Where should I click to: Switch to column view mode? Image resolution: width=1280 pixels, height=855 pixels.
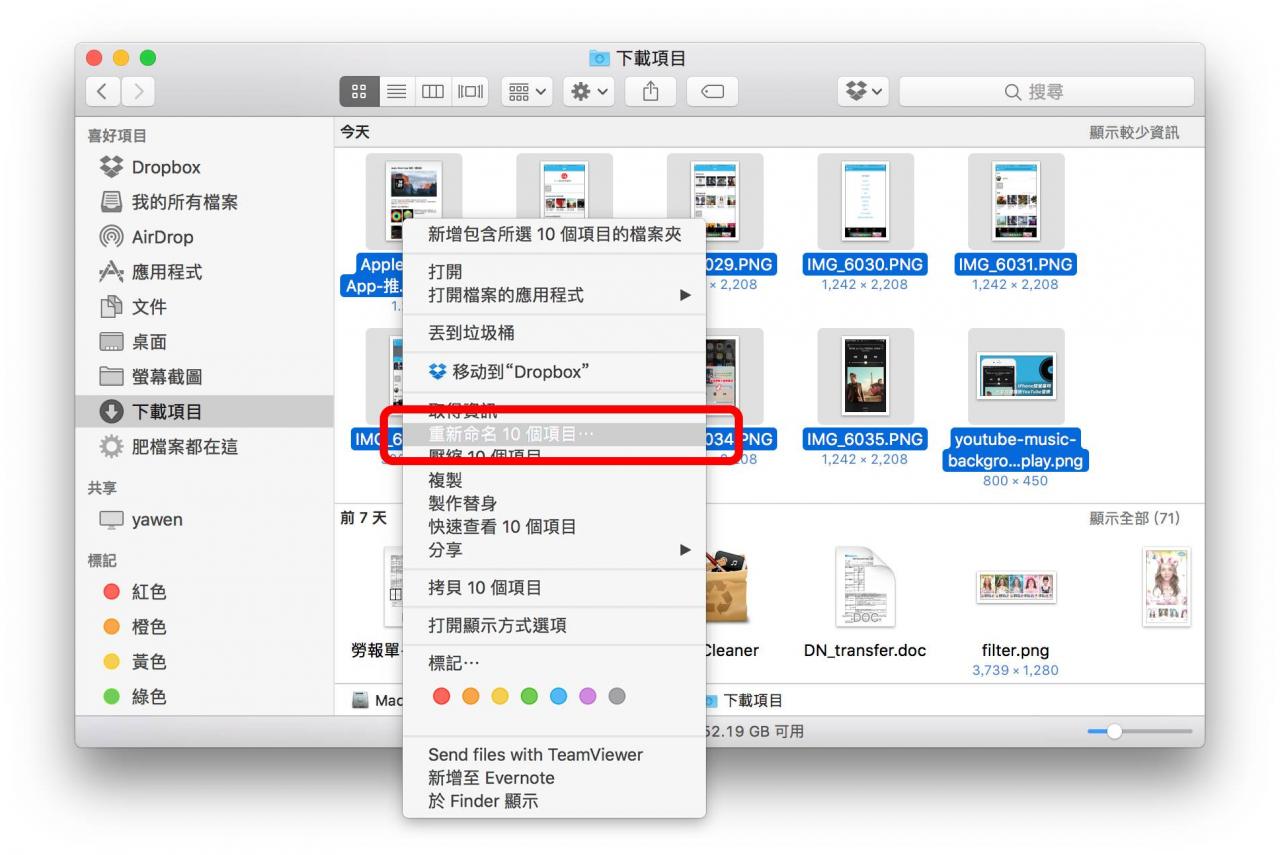click(432, 92)
